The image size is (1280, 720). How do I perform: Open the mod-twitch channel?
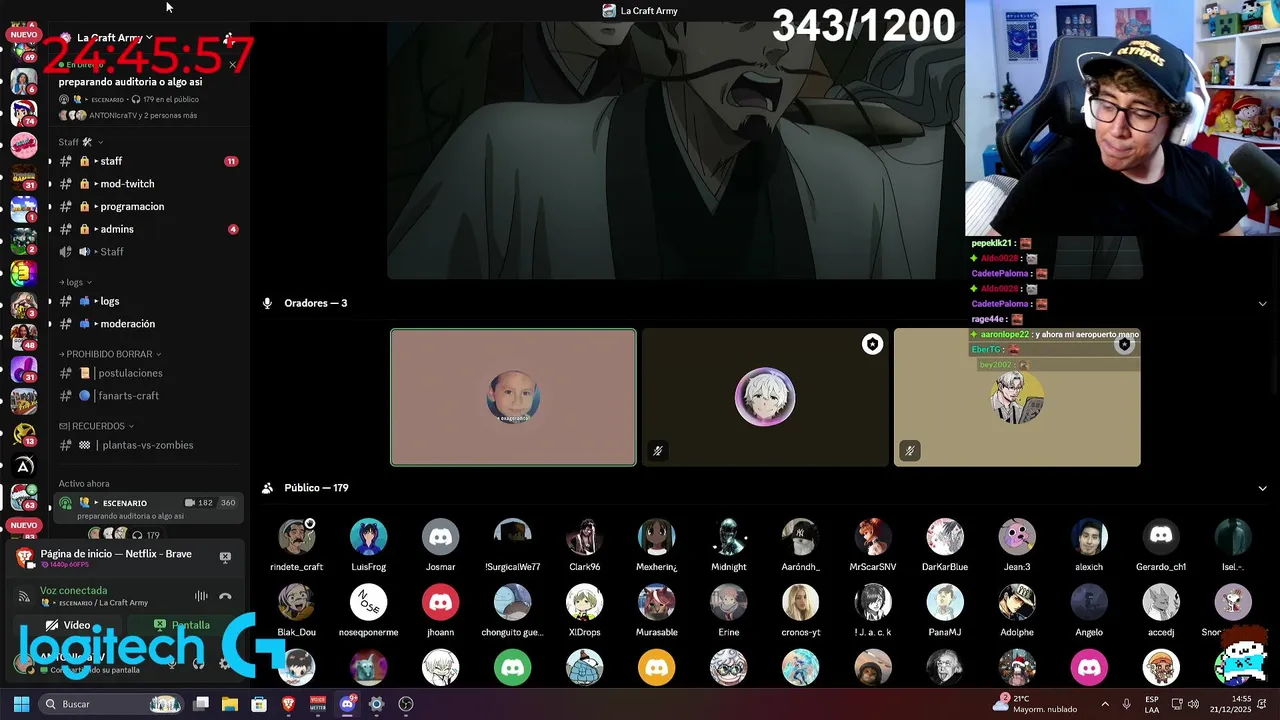tap(148, 184)
